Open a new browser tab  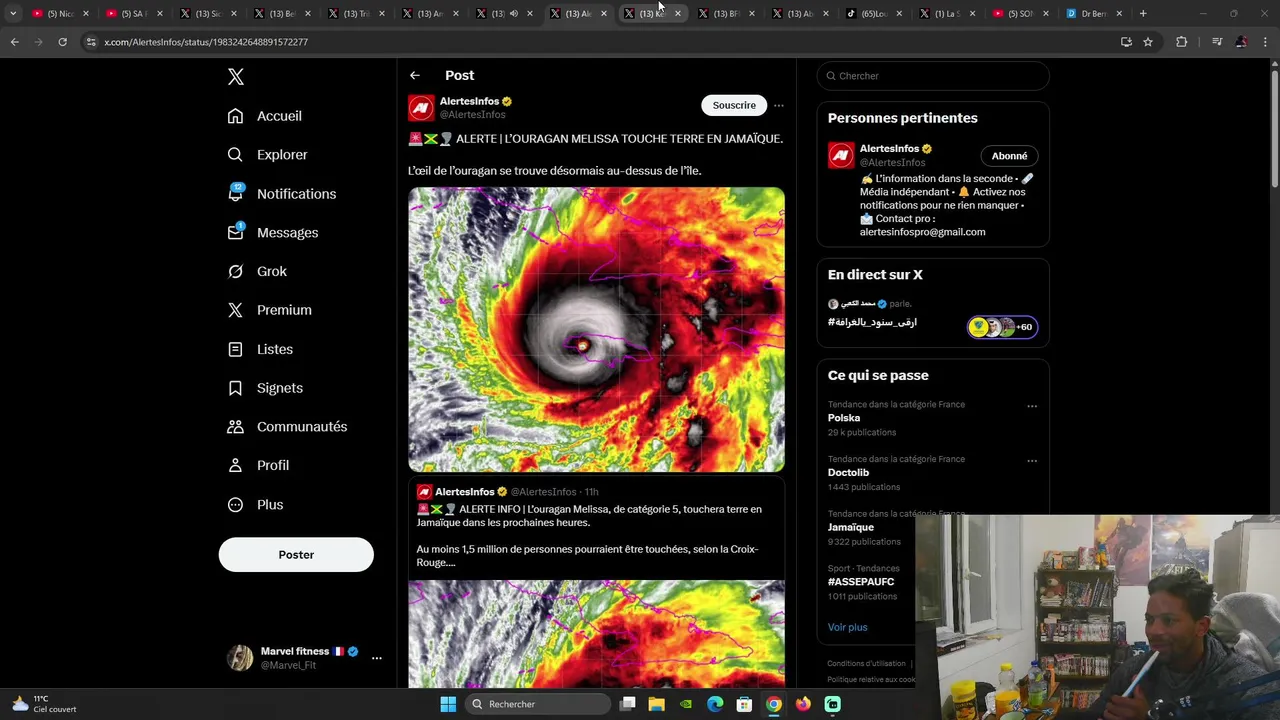pyautogui.click(x=1143, y=13)
